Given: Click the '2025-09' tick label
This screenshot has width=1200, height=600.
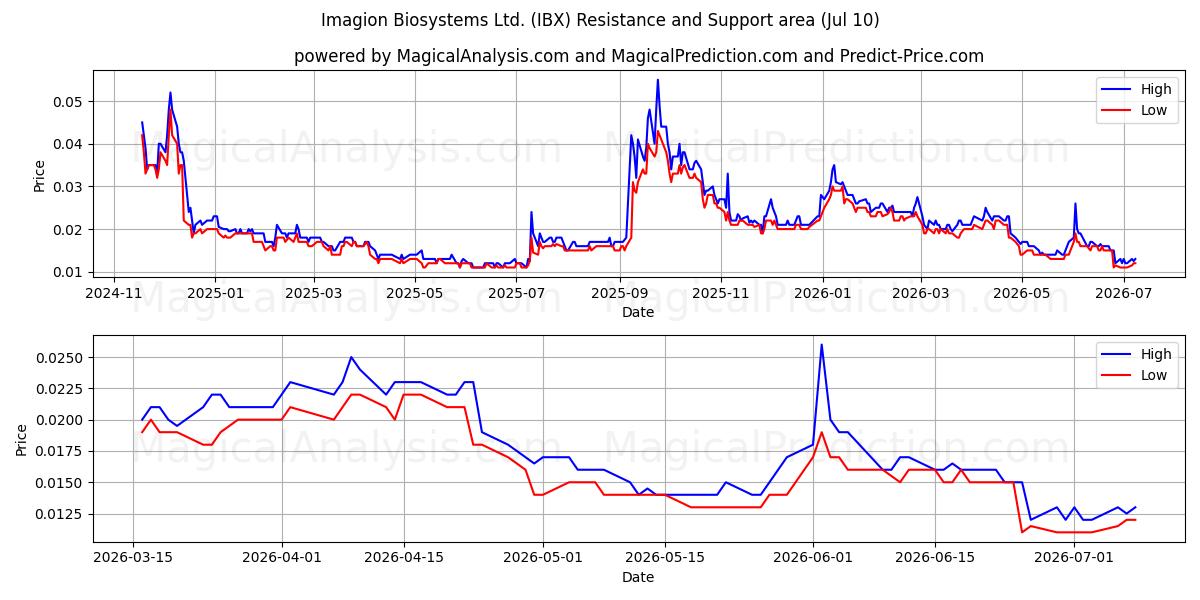Looking at the screenshot, I should (x=620, y=292).
